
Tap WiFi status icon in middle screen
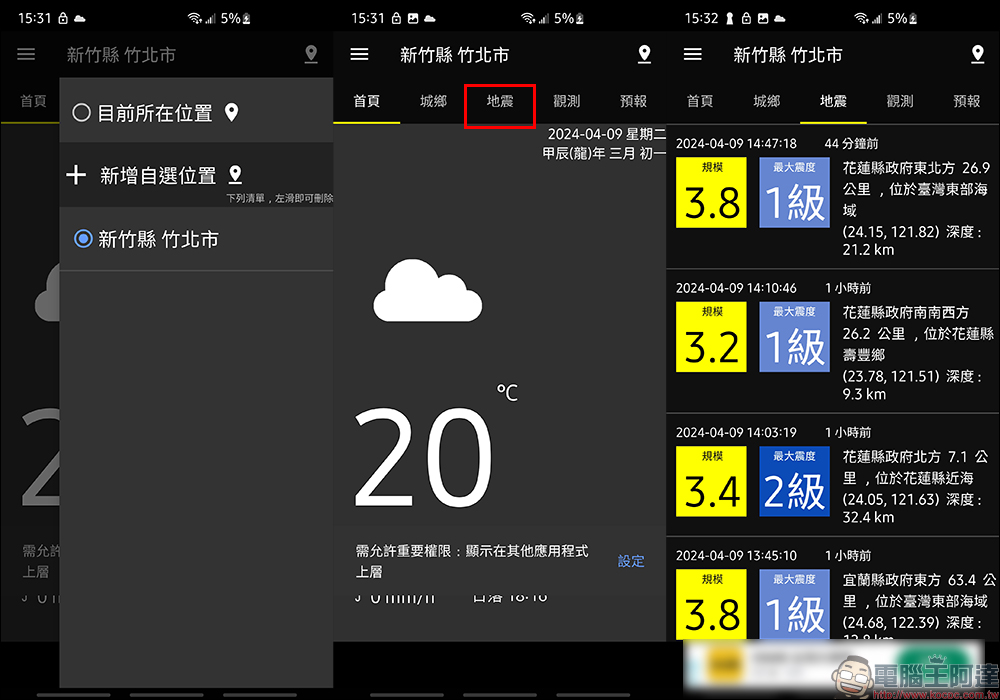pyautogui.click(x=528, y=18)
